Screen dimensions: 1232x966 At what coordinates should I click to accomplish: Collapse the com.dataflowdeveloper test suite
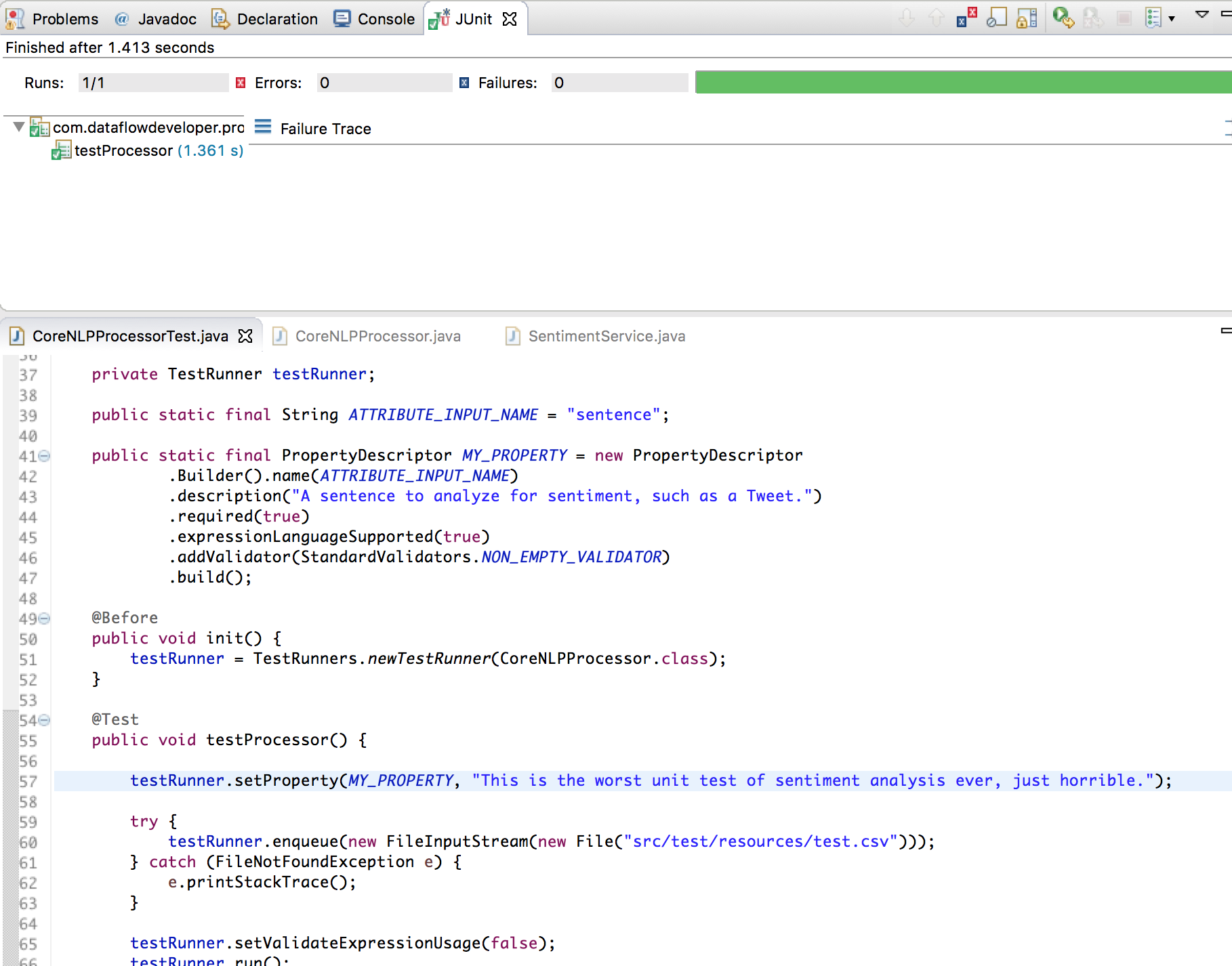pos(18,126)
